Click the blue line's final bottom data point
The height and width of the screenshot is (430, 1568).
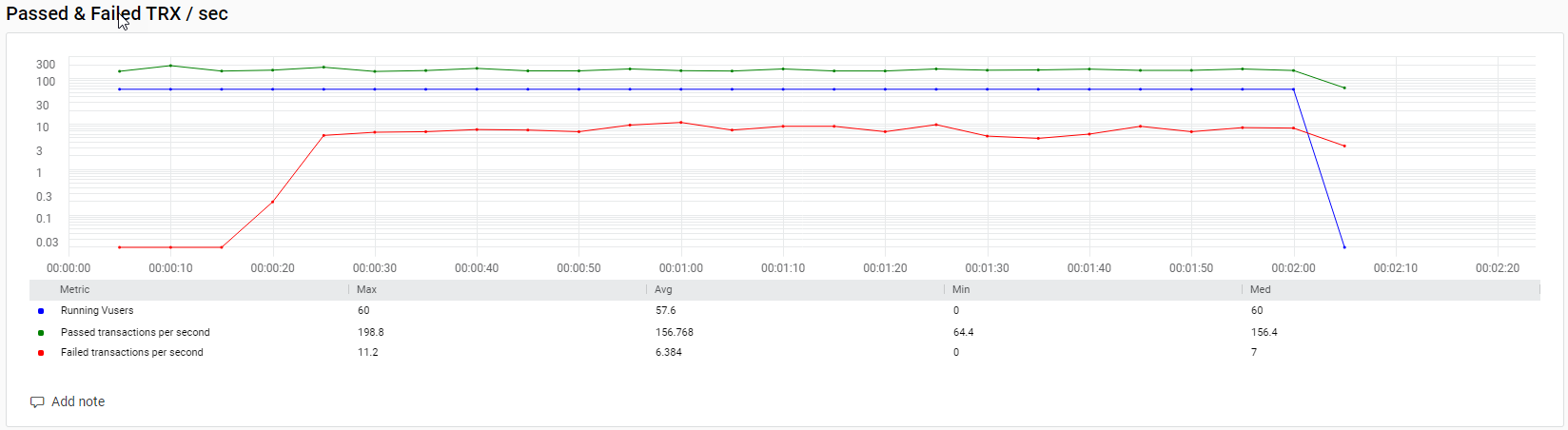[x=1344, y=247]
